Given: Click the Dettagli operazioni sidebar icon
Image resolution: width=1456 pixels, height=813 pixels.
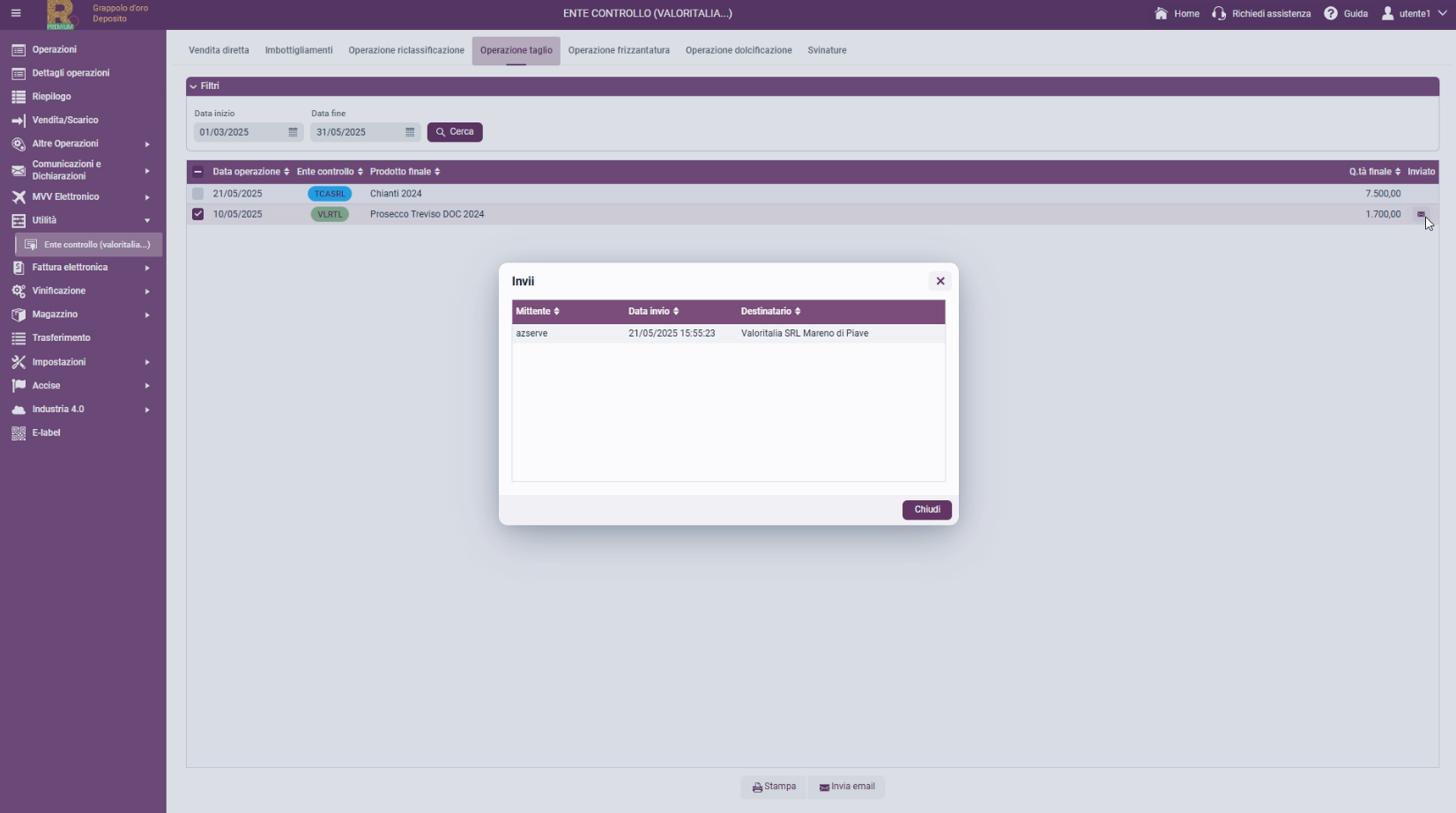Looking at the screenshot, I should [19, 73].
